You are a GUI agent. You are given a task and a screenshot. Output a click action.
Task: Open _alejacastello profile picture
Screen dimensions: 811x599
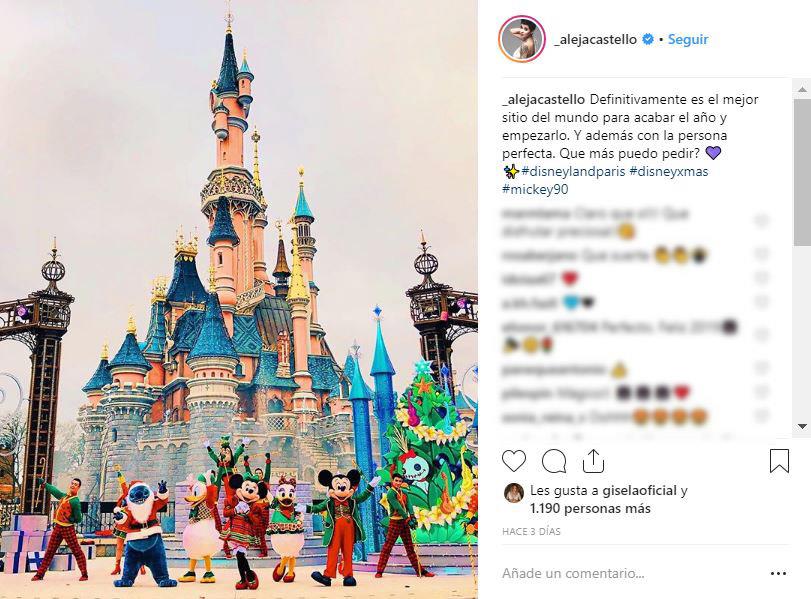click(522, 39)
